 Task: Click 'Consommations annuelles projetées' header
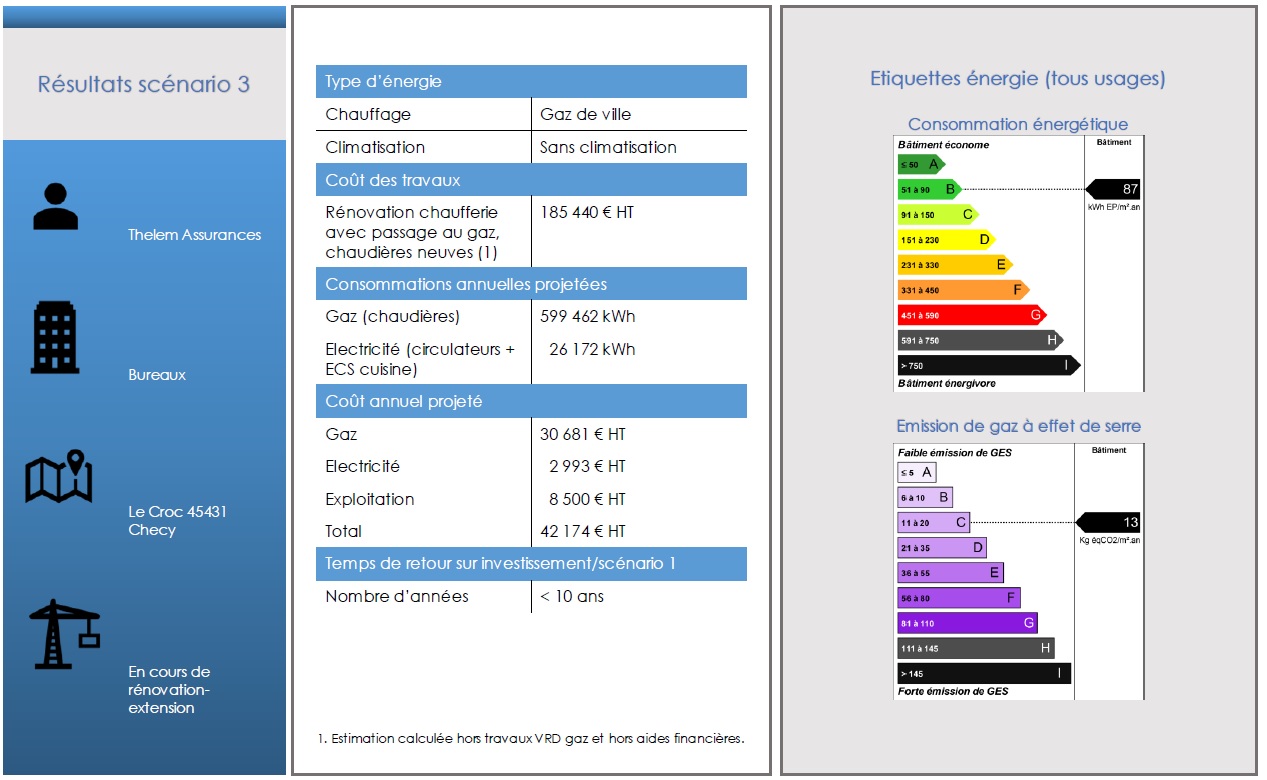[x=531, y=284]
